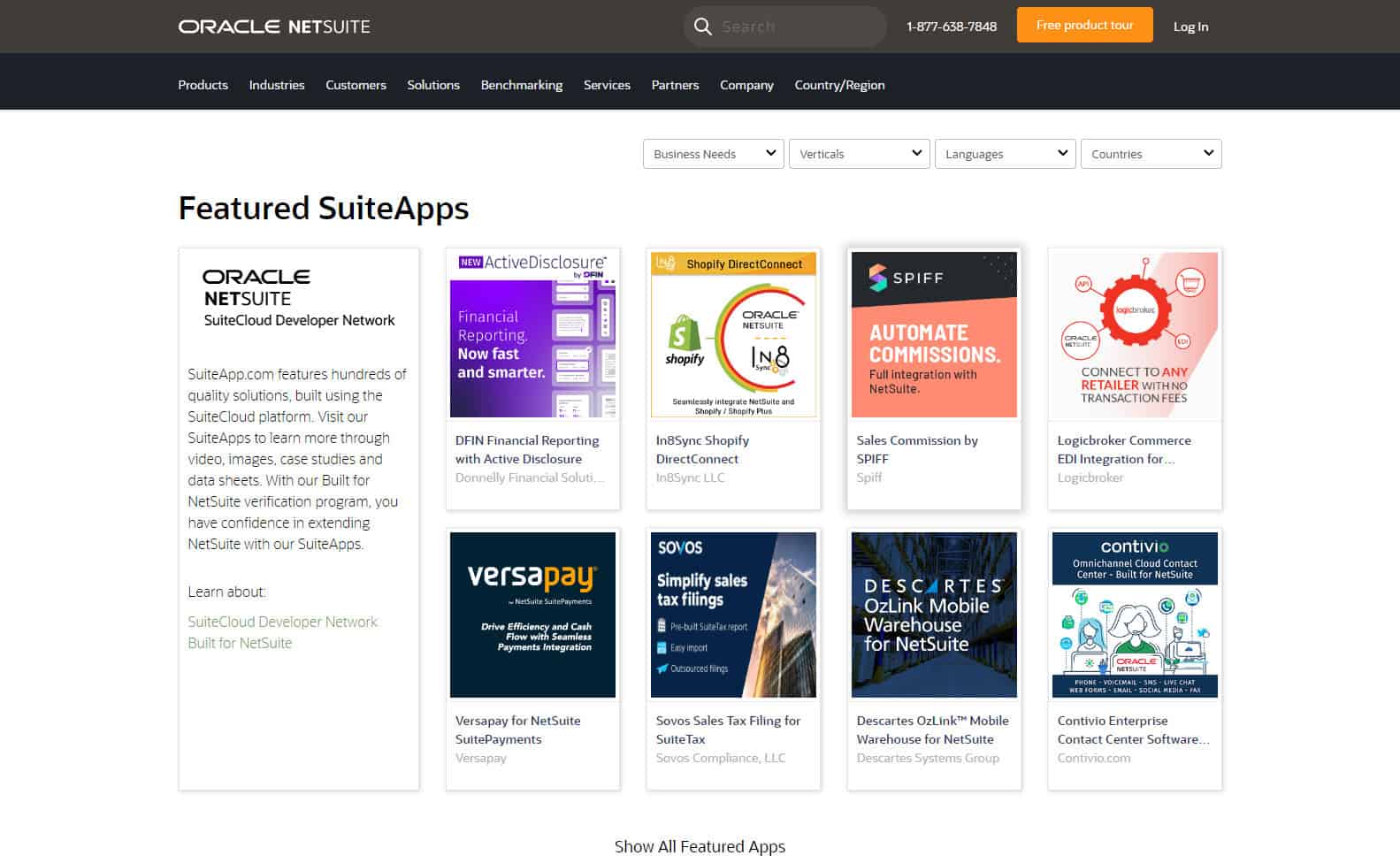
Task: Expand the Business Needs dropdown
Action: pyautogui.click(x=713, y=154)
